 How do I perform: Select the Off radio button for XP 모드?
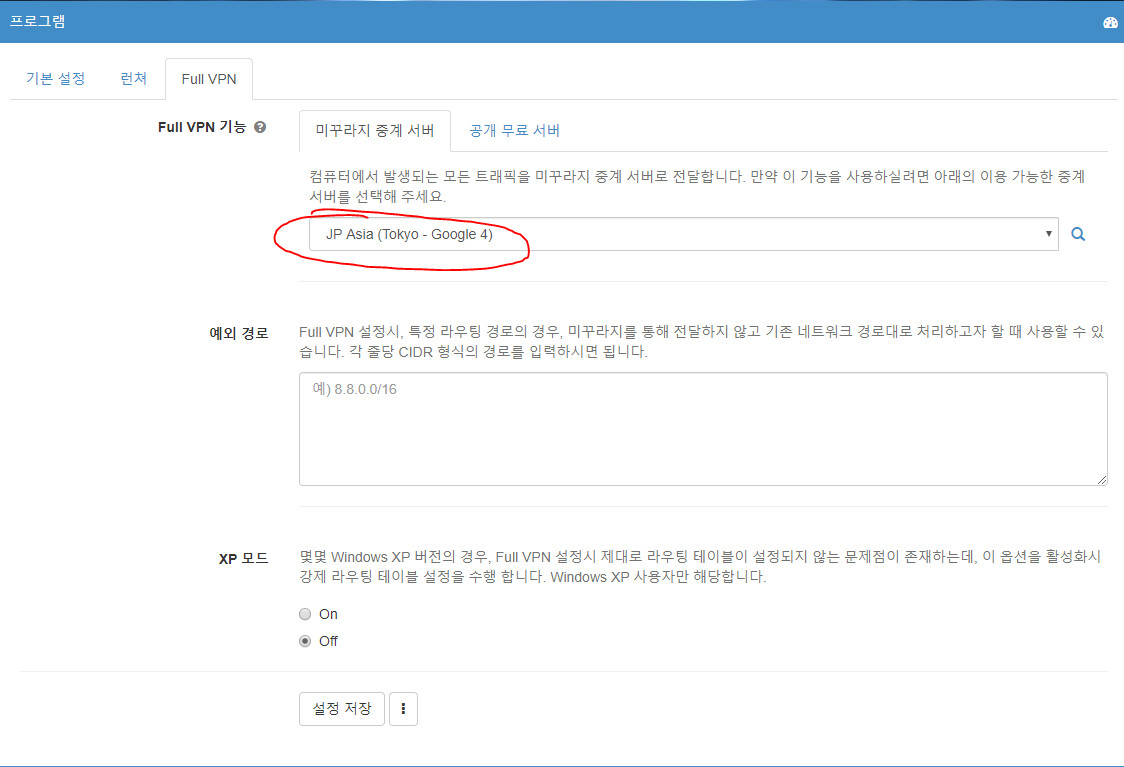click(x=305, y=641)
